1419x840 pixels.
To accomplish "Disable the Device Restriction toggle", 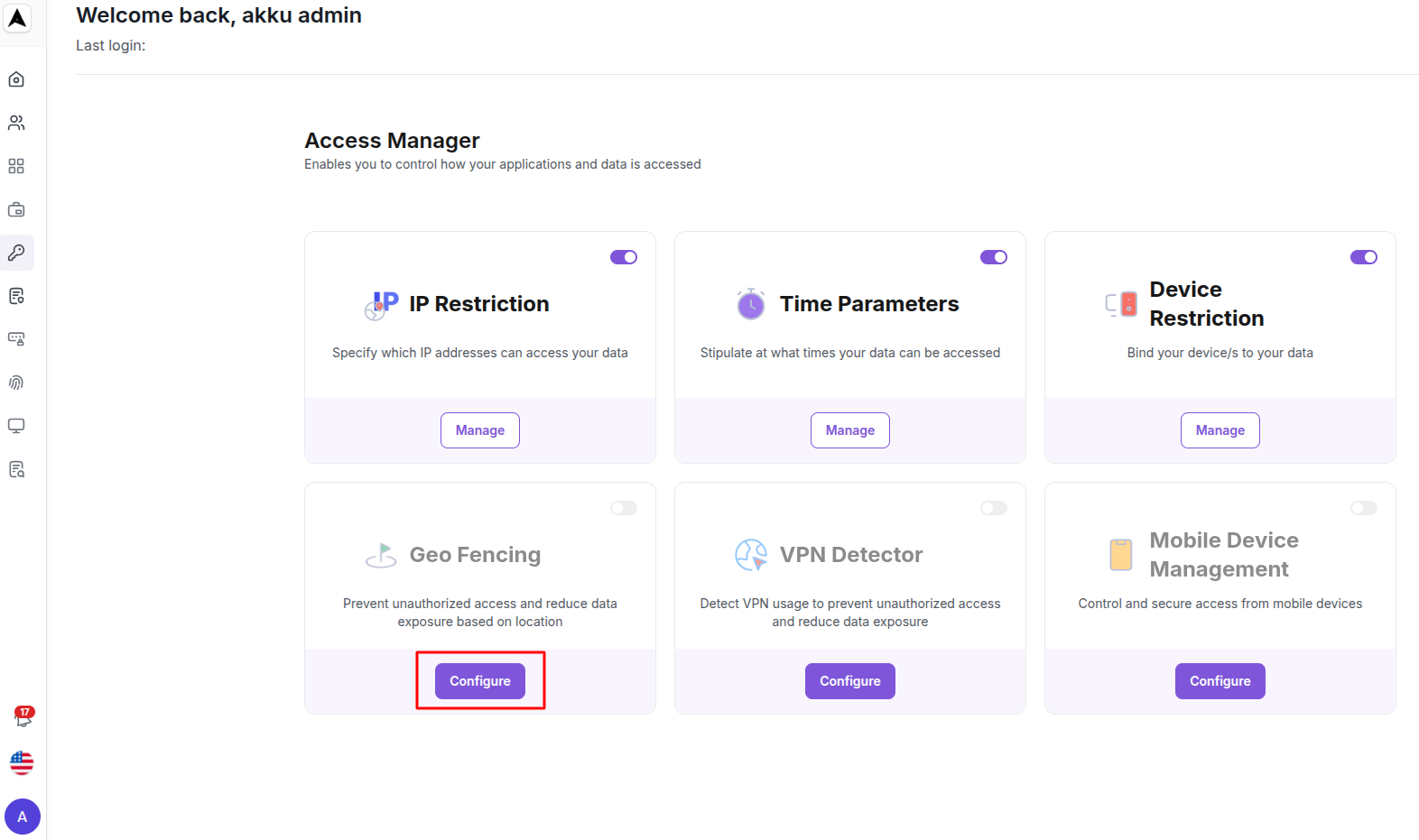I will [x=1364, y=257].
